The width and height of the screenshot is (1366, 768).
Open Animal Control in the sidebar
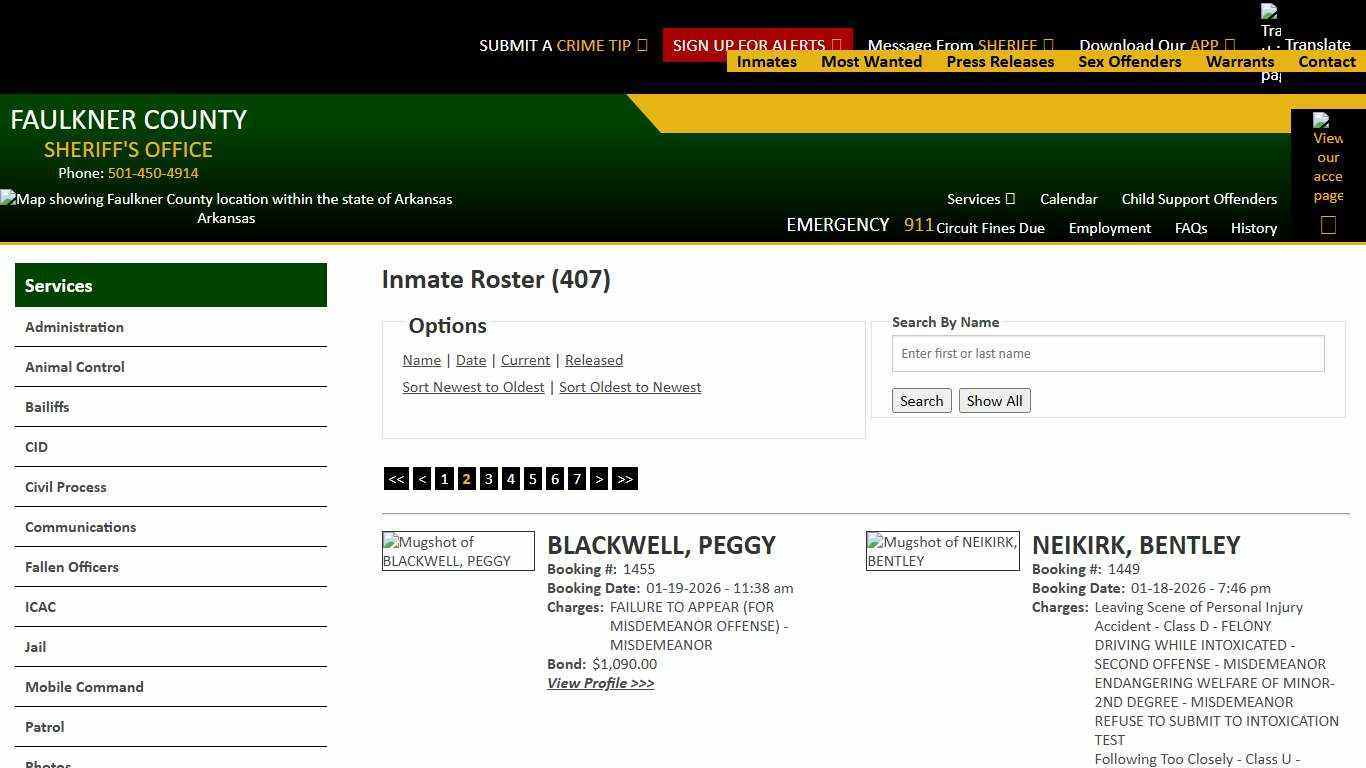[74, 367]
